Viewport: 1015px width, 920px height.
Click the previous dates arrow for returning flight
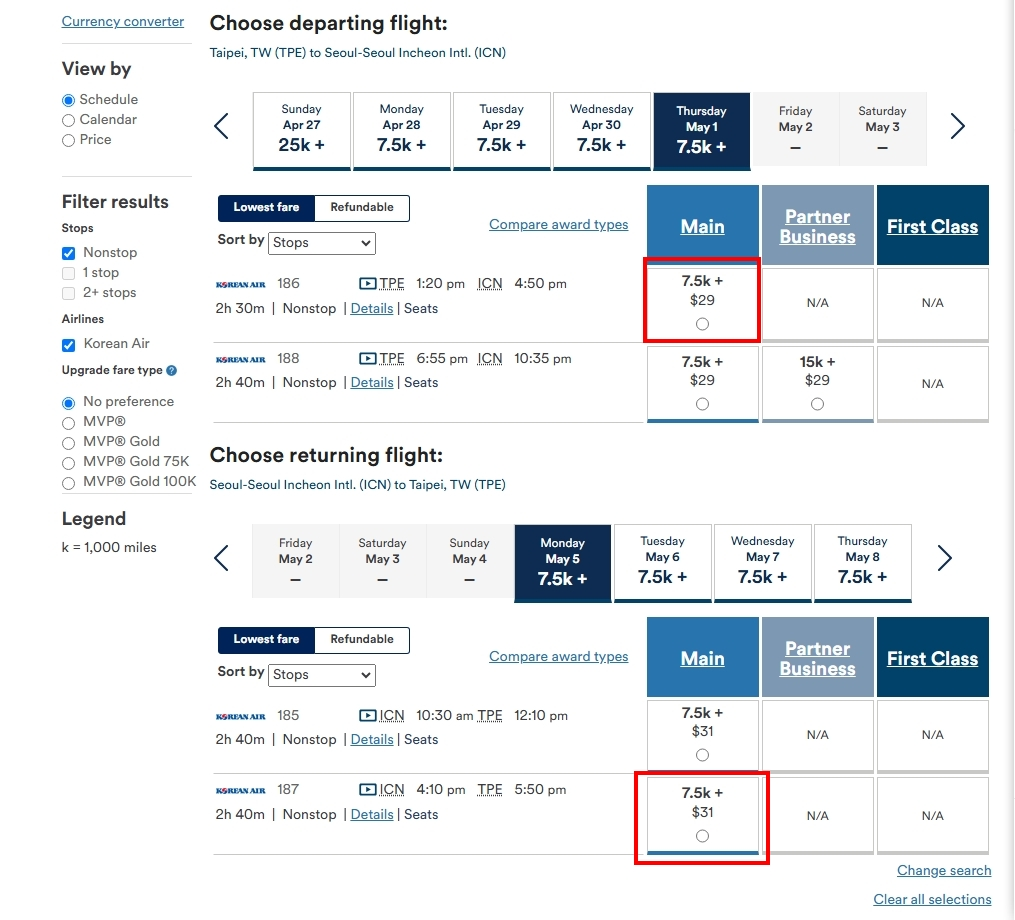click(x=222, y=558)
